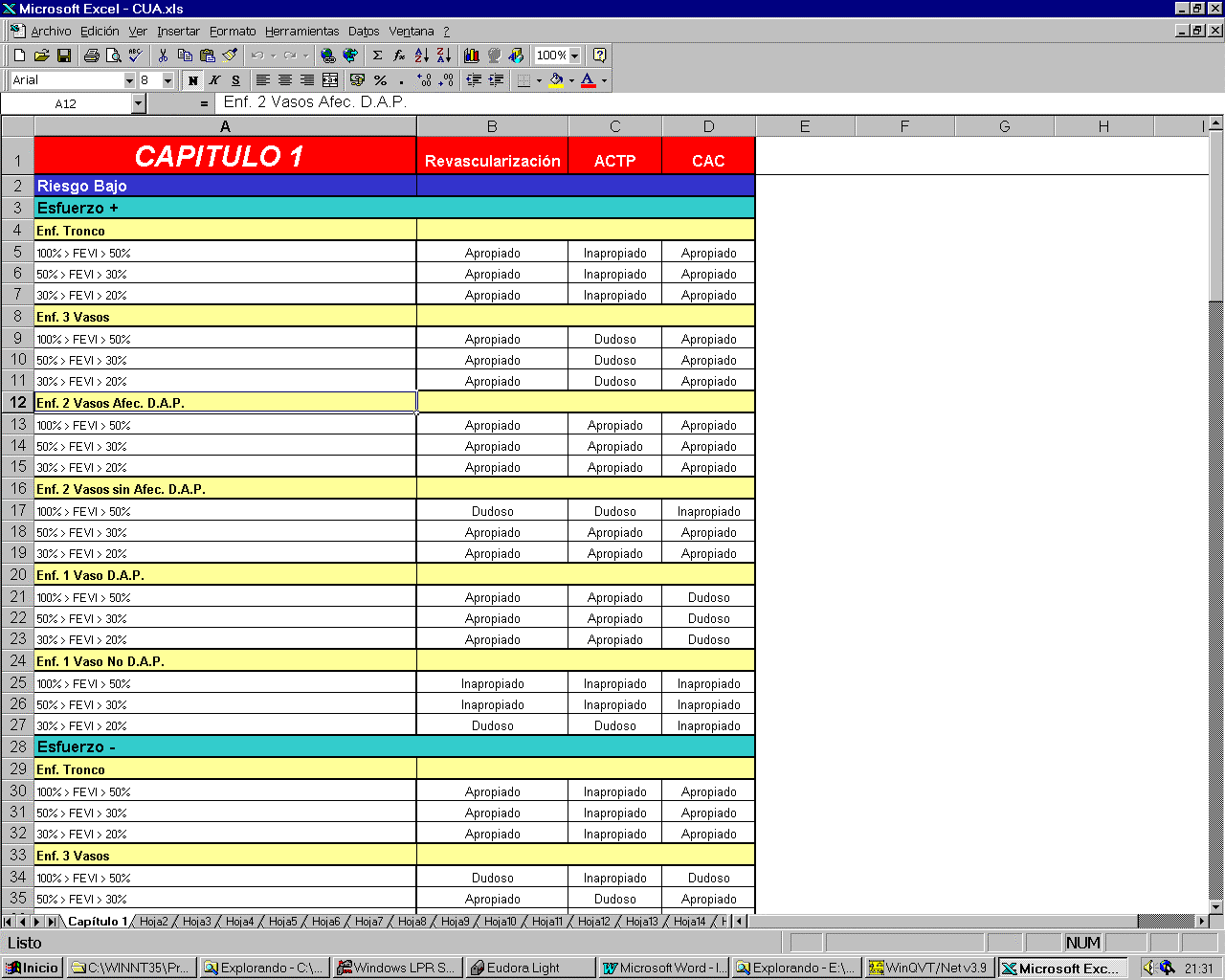Open the Formato menu
The image size is (1225, 980).
click(x=233, y=32)
